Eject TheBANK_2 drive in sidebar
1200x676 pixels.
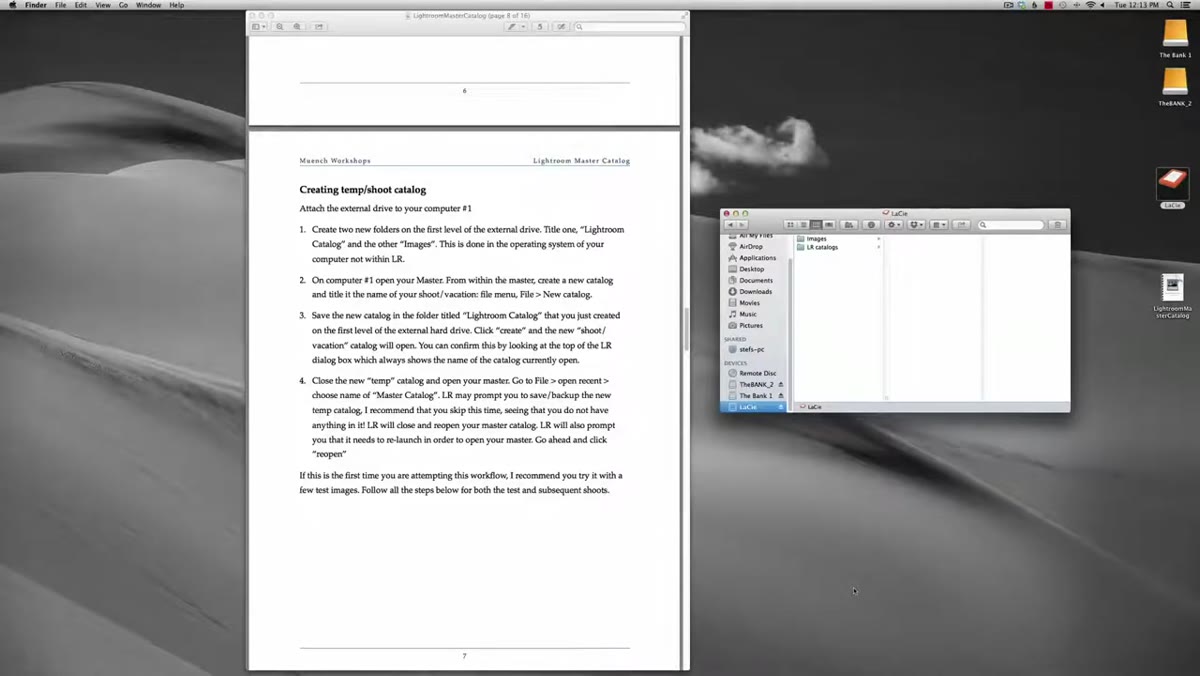[781, 384]
